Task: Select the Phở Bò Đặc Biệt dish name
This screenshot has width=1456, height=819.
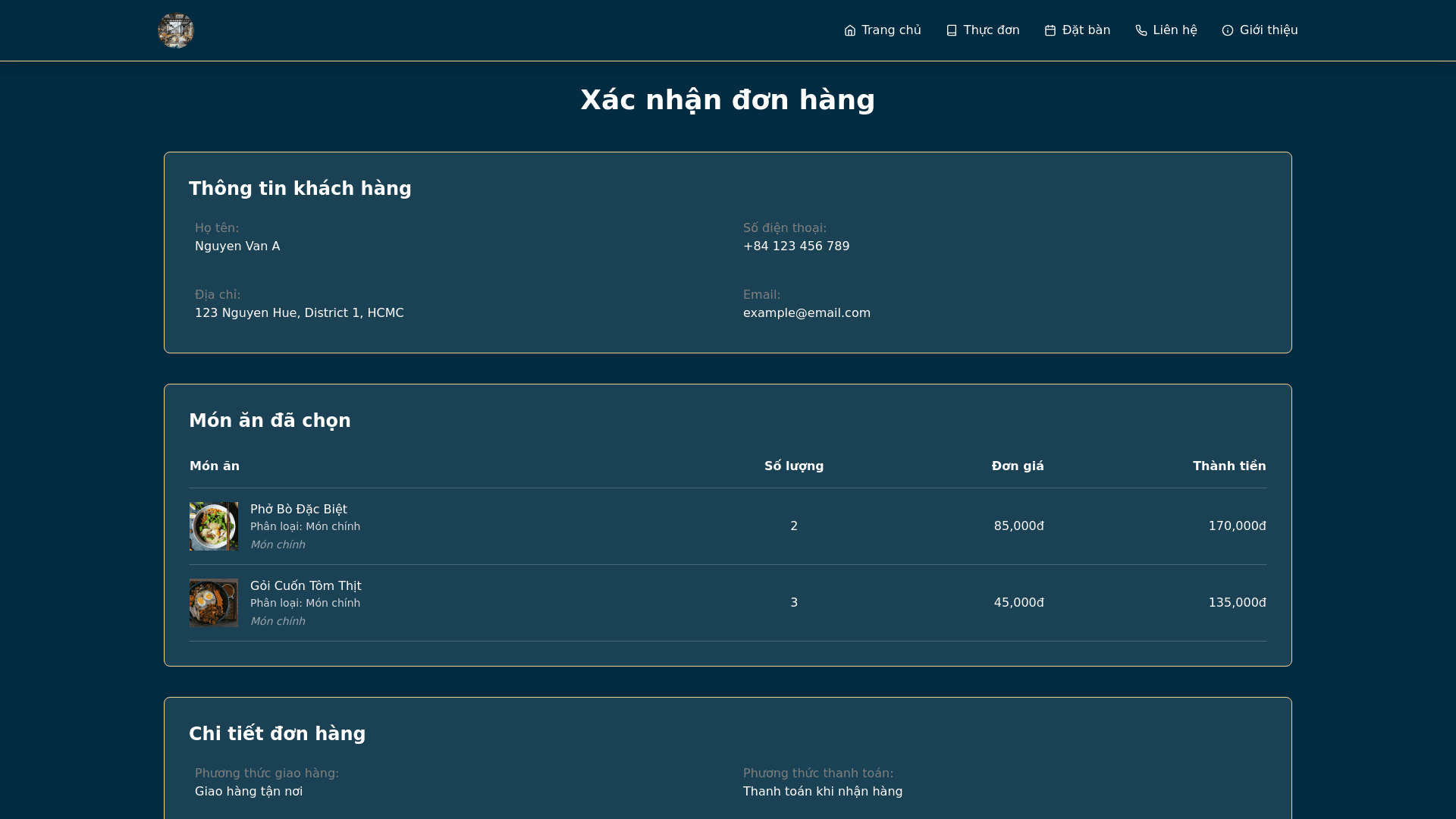Action: point(299,510)
